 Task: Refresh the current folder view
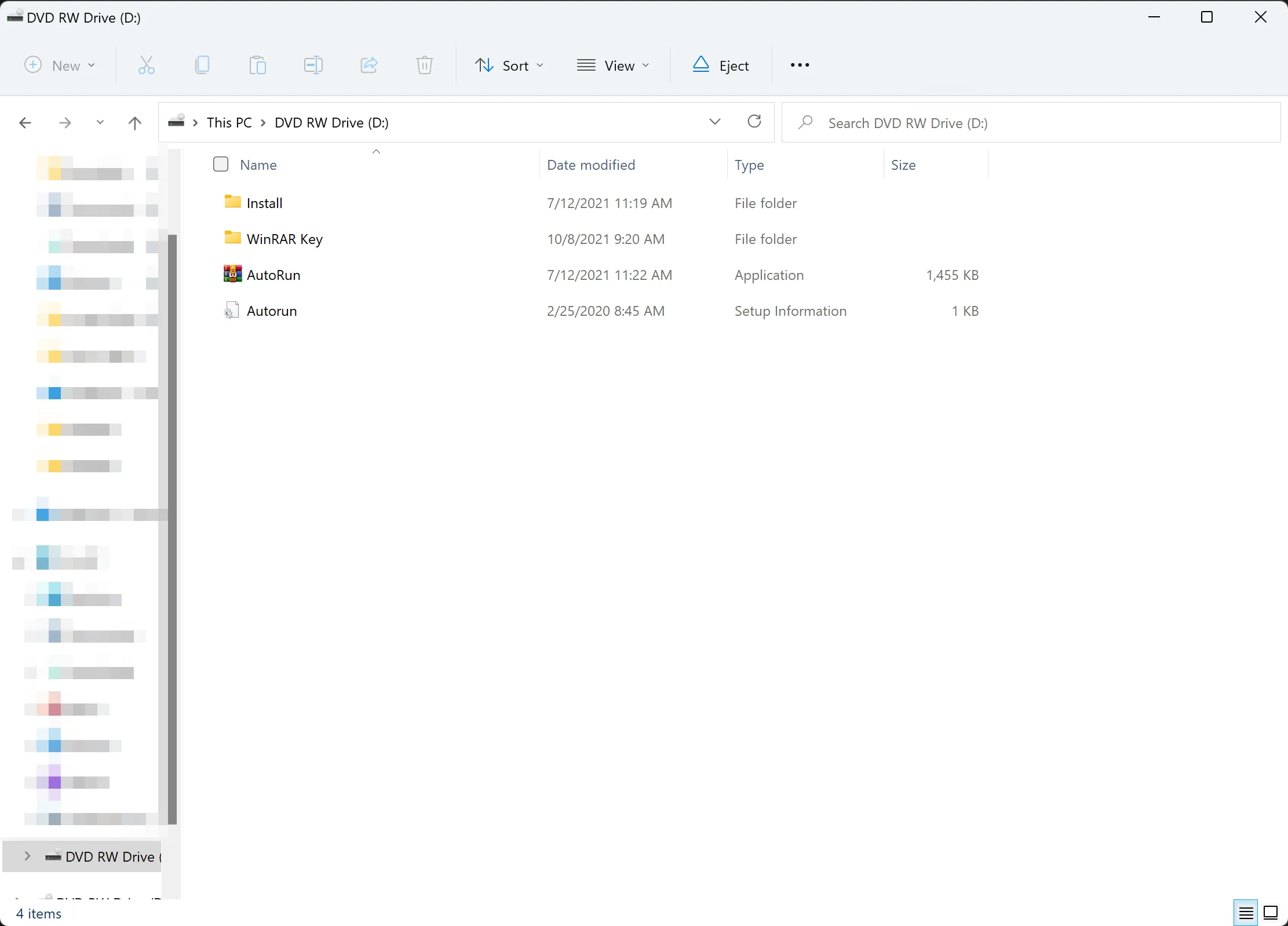[754, 122]
